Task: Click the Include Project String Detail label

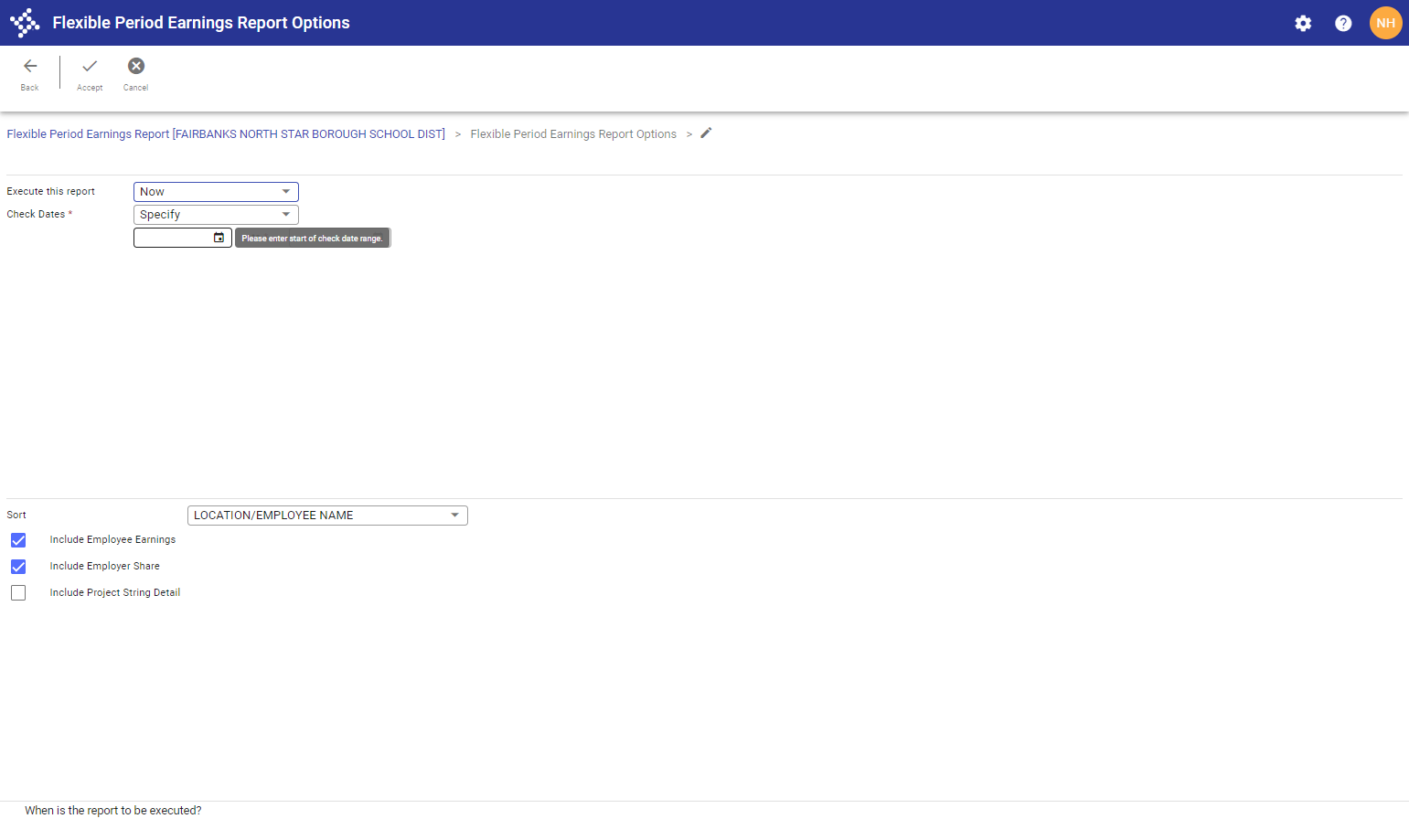Action: (x=115, y=593)
